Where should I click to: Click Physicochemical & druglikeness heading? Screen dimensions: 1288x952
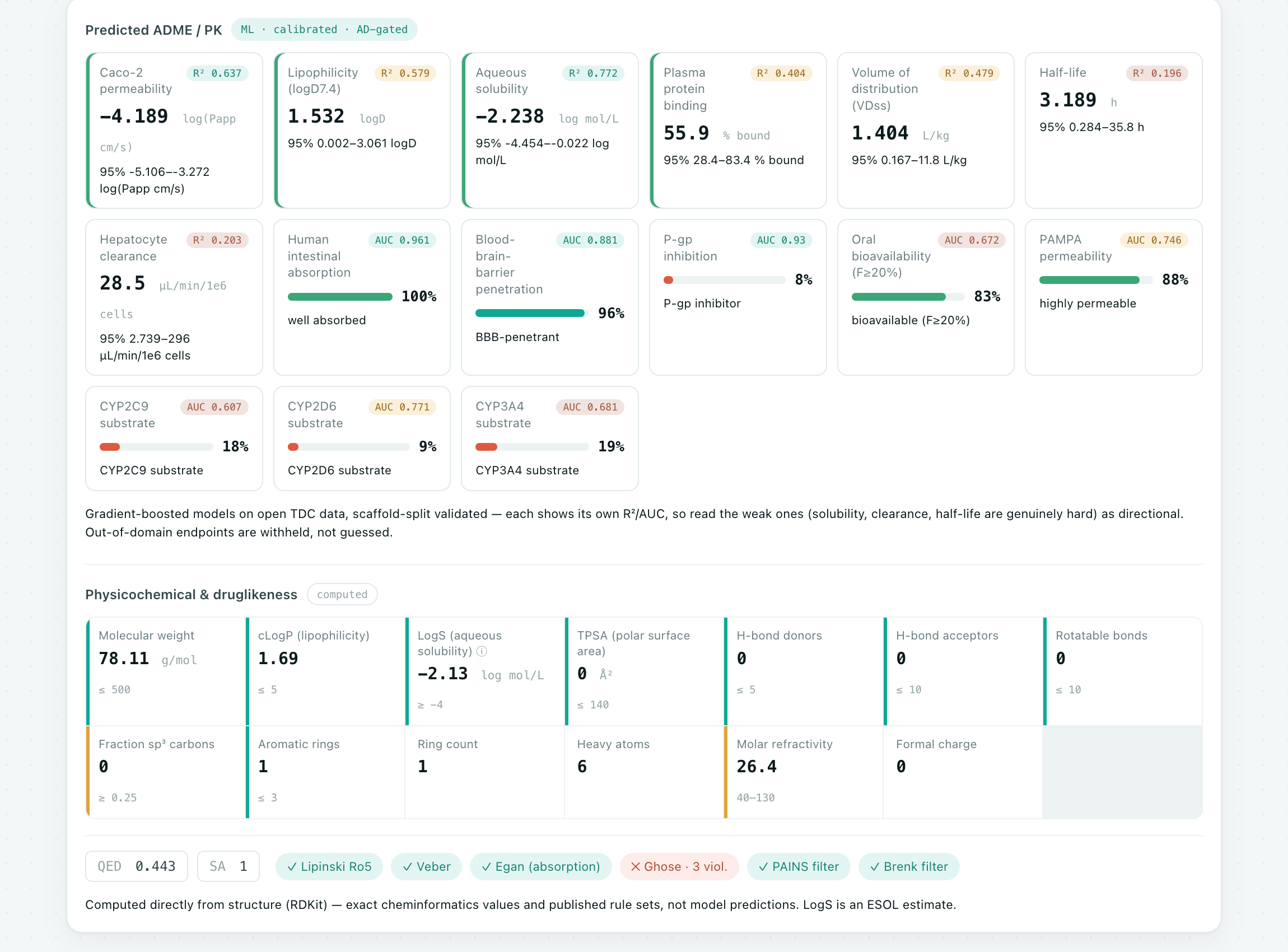(x=192, y=595)
